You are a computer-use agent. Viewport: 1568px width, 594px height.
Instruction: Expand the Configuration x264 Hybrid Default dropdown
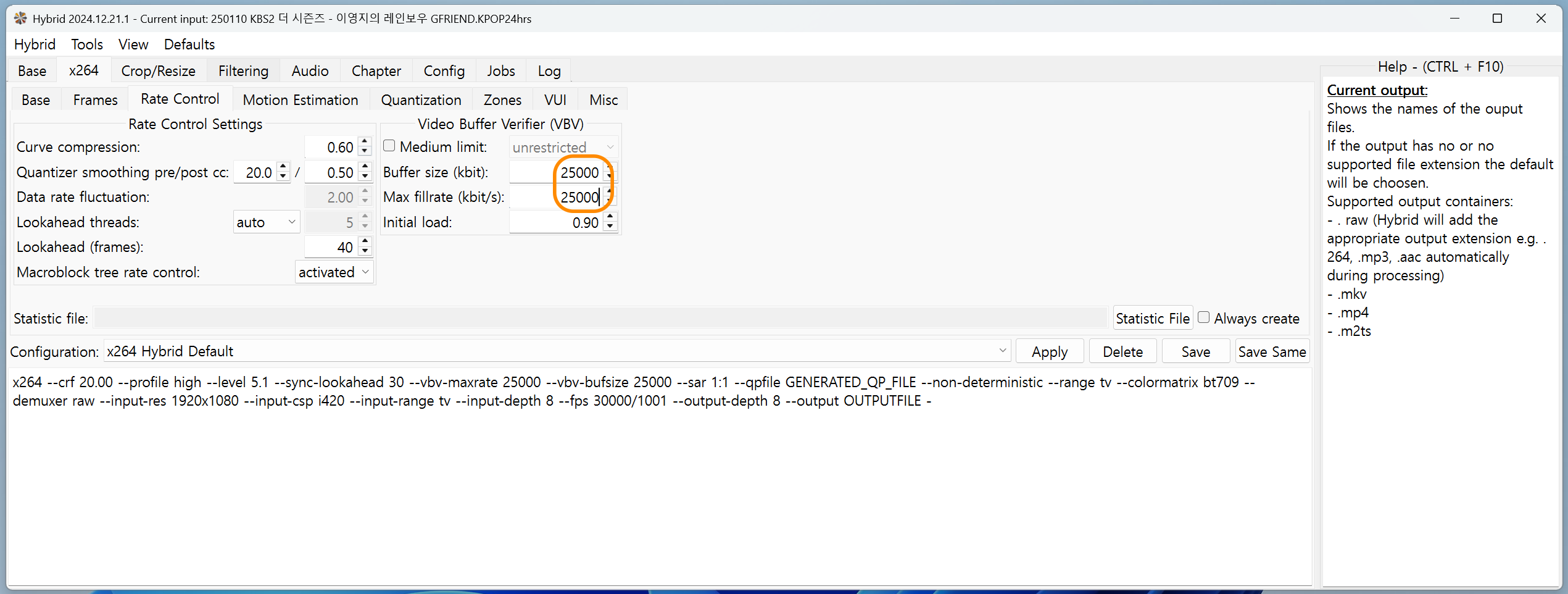(557, 351)
